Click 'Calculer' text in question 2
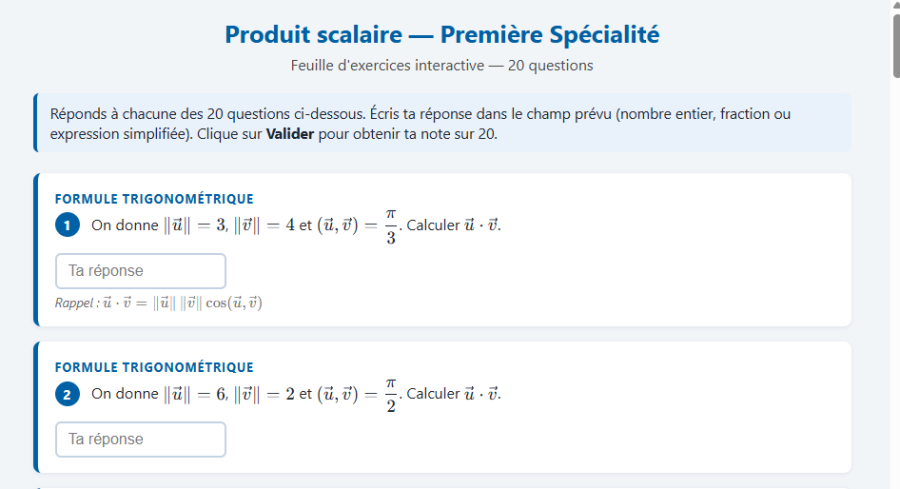The height and width of the screenshot is (489, 900). (x=433, y=394)
